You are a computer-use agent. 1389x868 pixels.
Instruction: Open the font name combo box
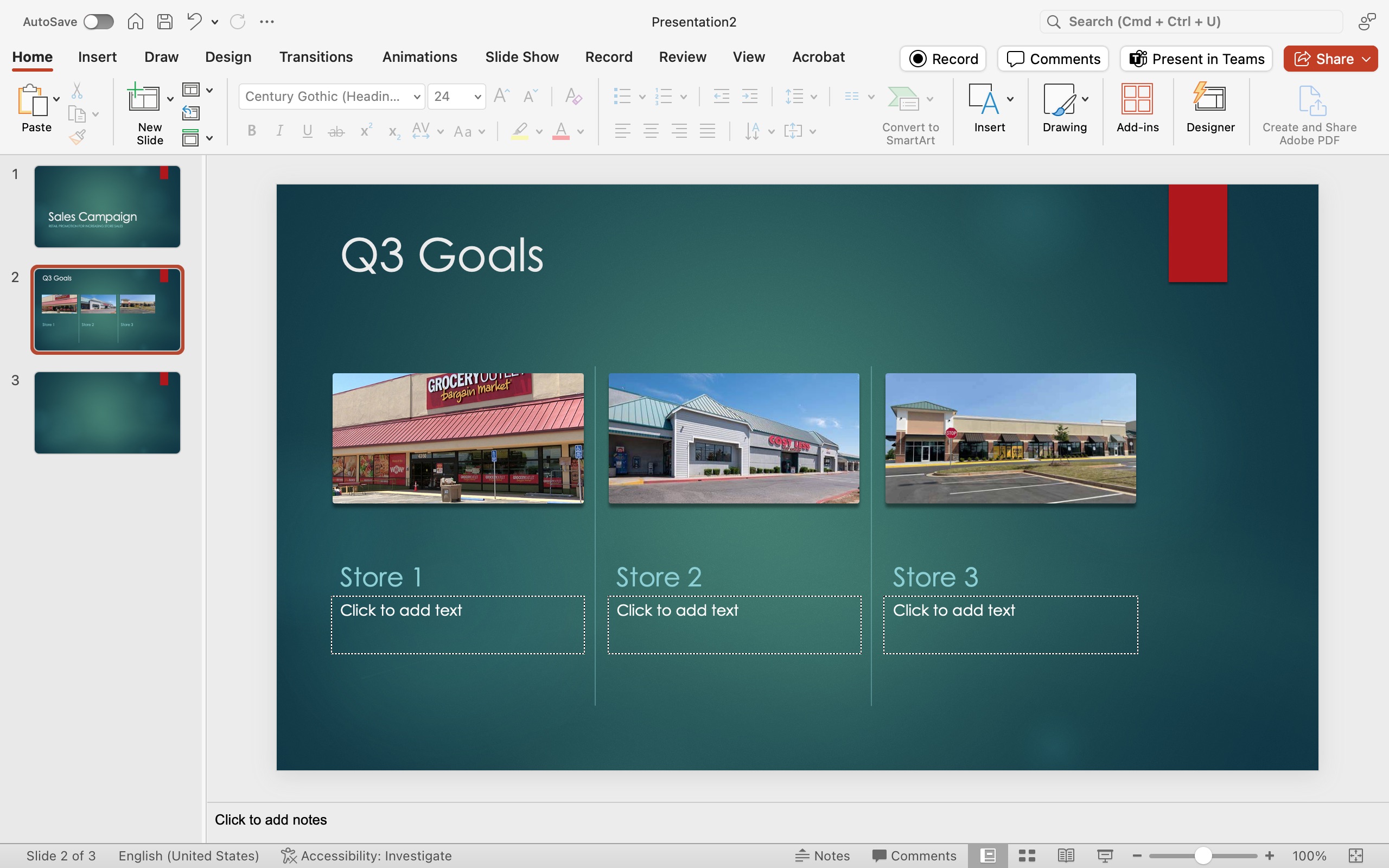332,97
